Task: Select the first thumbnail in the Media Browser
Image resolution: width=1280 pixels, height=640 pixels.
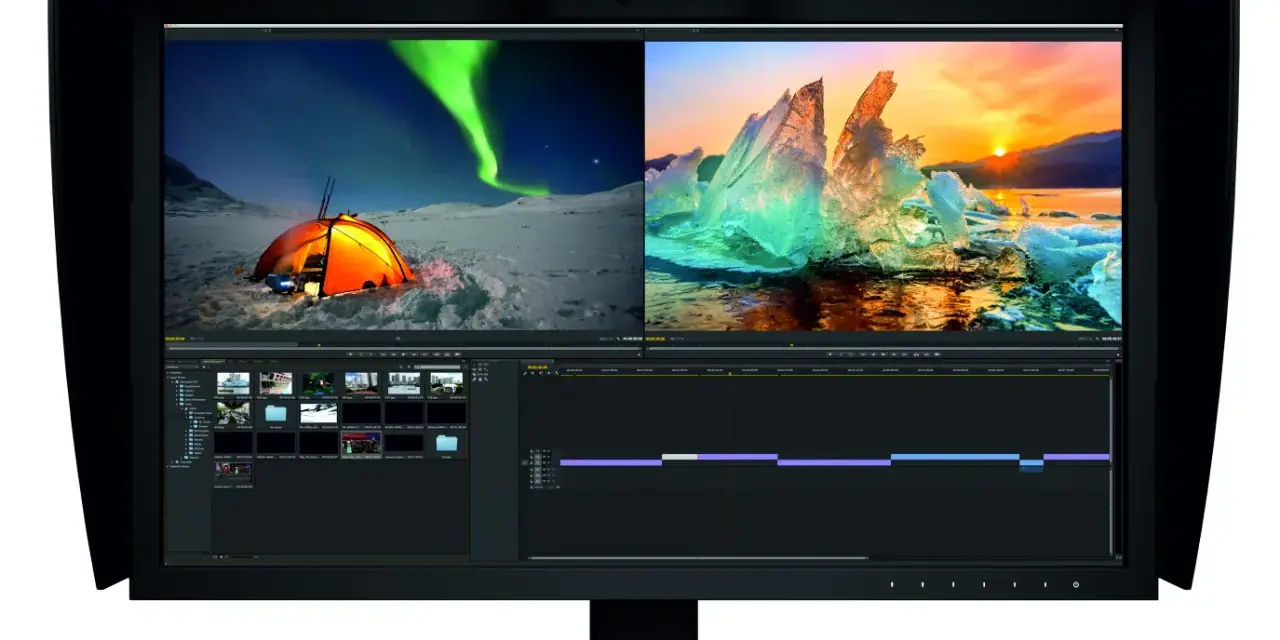Action: tap(233, 383)
